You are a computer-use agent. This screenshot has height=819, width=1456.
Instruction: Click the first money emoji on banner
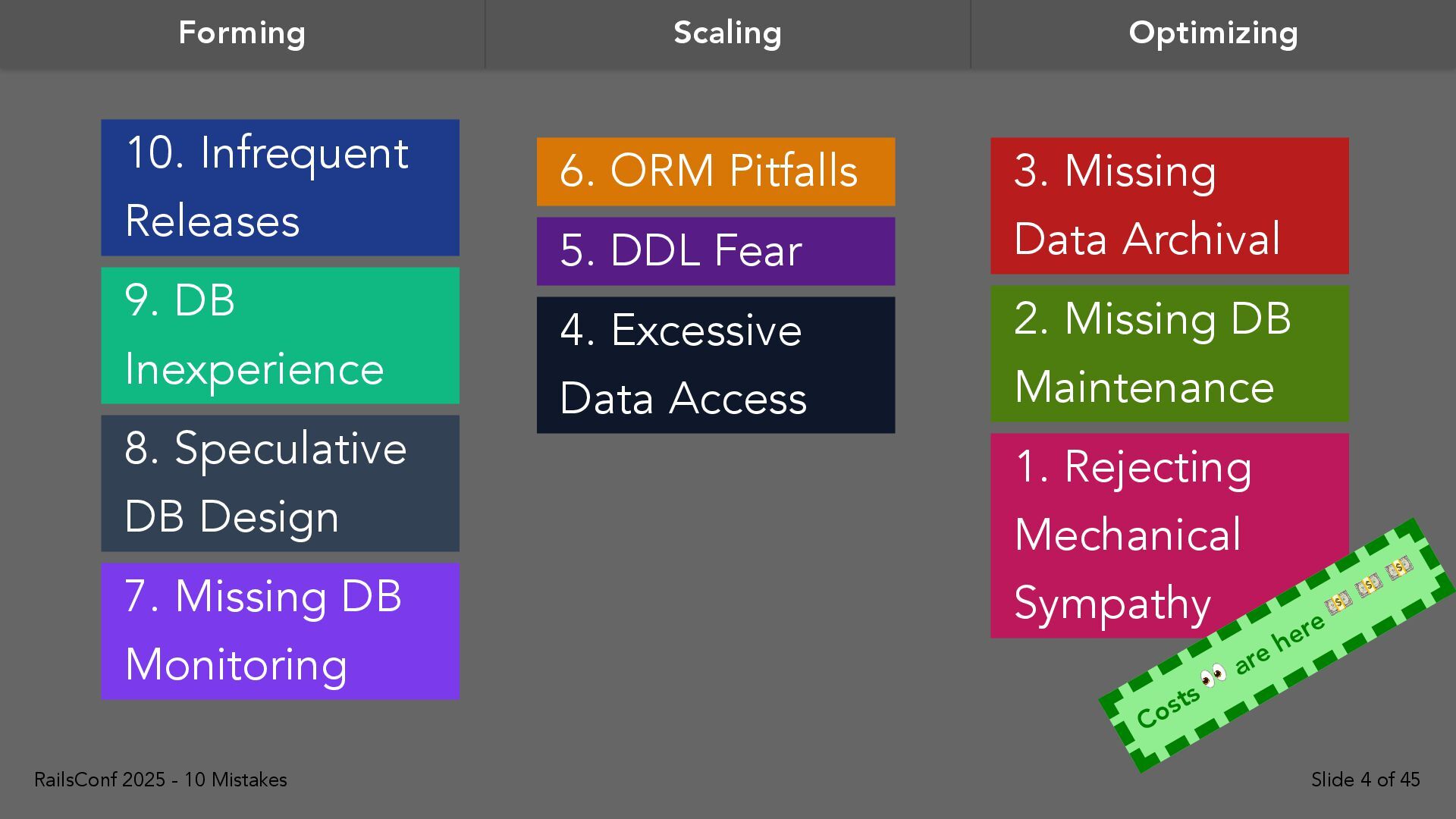[x=1338, y=603]
